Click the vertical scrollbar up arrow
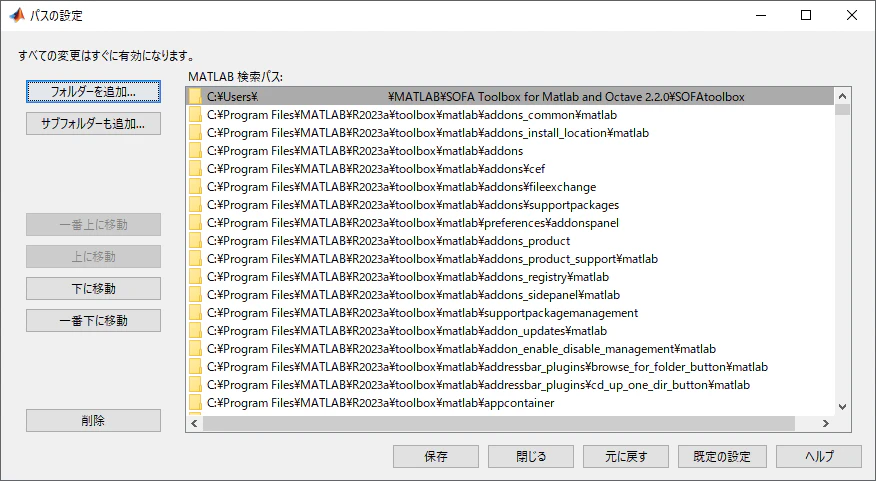Screen dimensions: 876x481 (842, 96)
